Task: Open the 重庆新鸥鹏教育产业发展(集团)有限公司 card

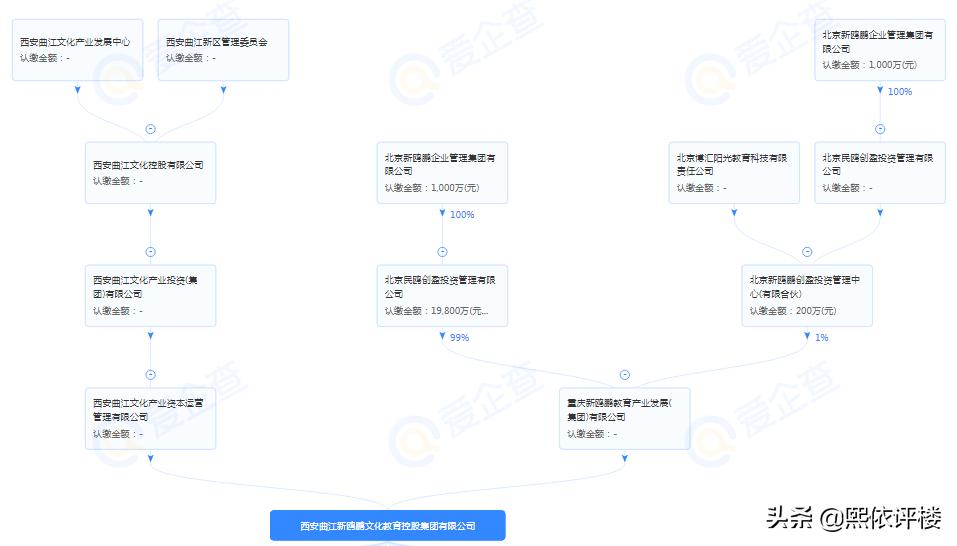Action: [624, 418]
